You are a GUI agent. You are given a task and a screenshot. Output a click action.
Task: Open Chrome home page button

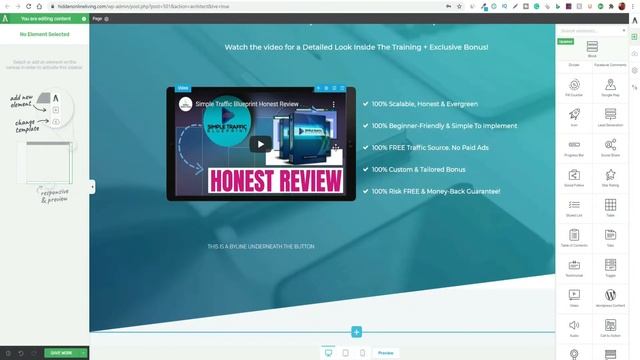(x=39, y=6)
